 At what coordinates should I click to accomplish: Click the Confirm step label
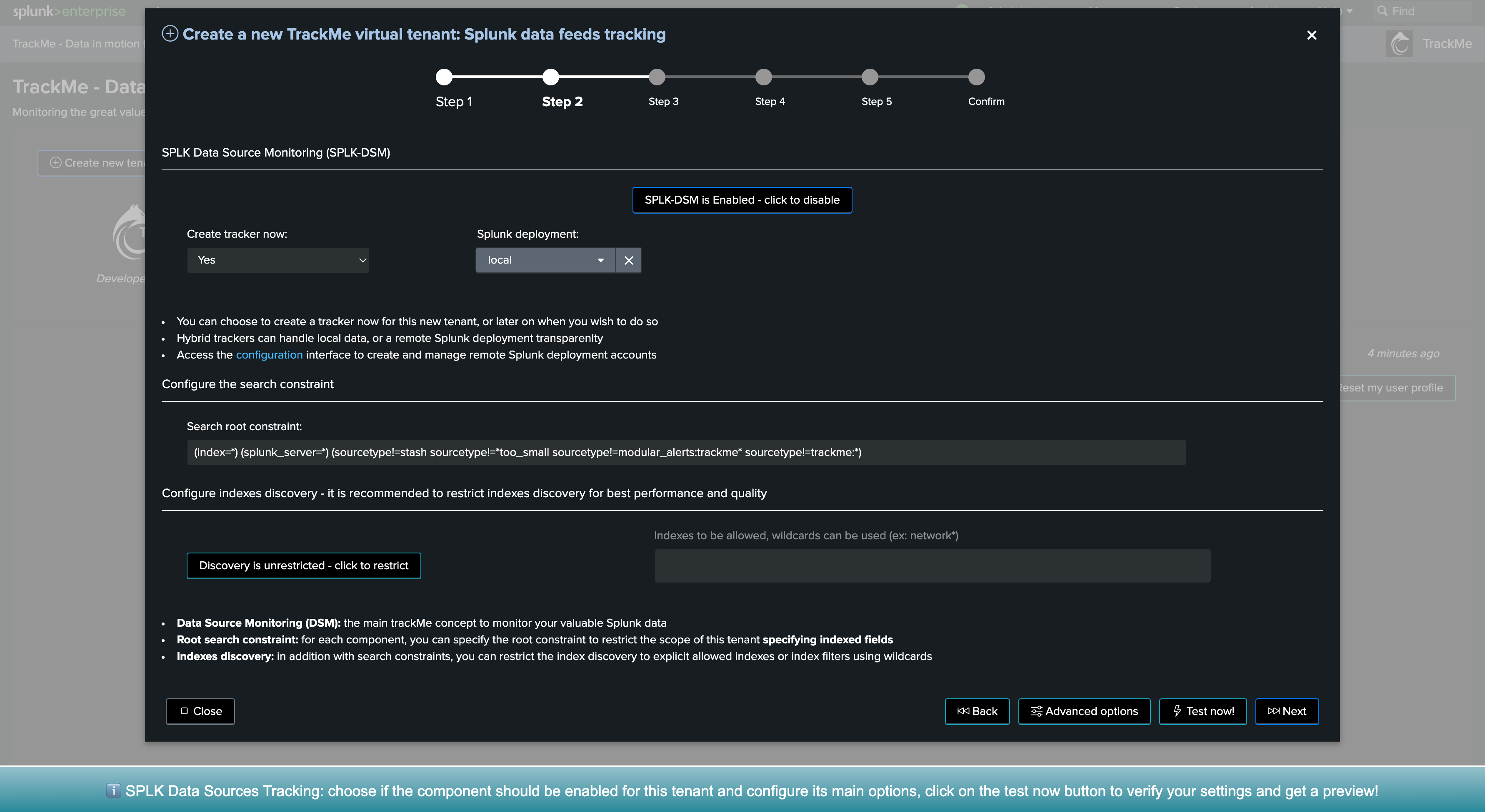pos(986,102)
